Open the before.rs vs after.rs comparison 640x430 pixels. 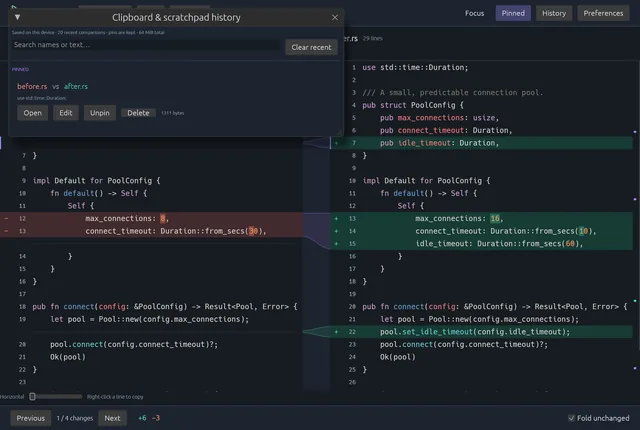[x=32, y=113]
